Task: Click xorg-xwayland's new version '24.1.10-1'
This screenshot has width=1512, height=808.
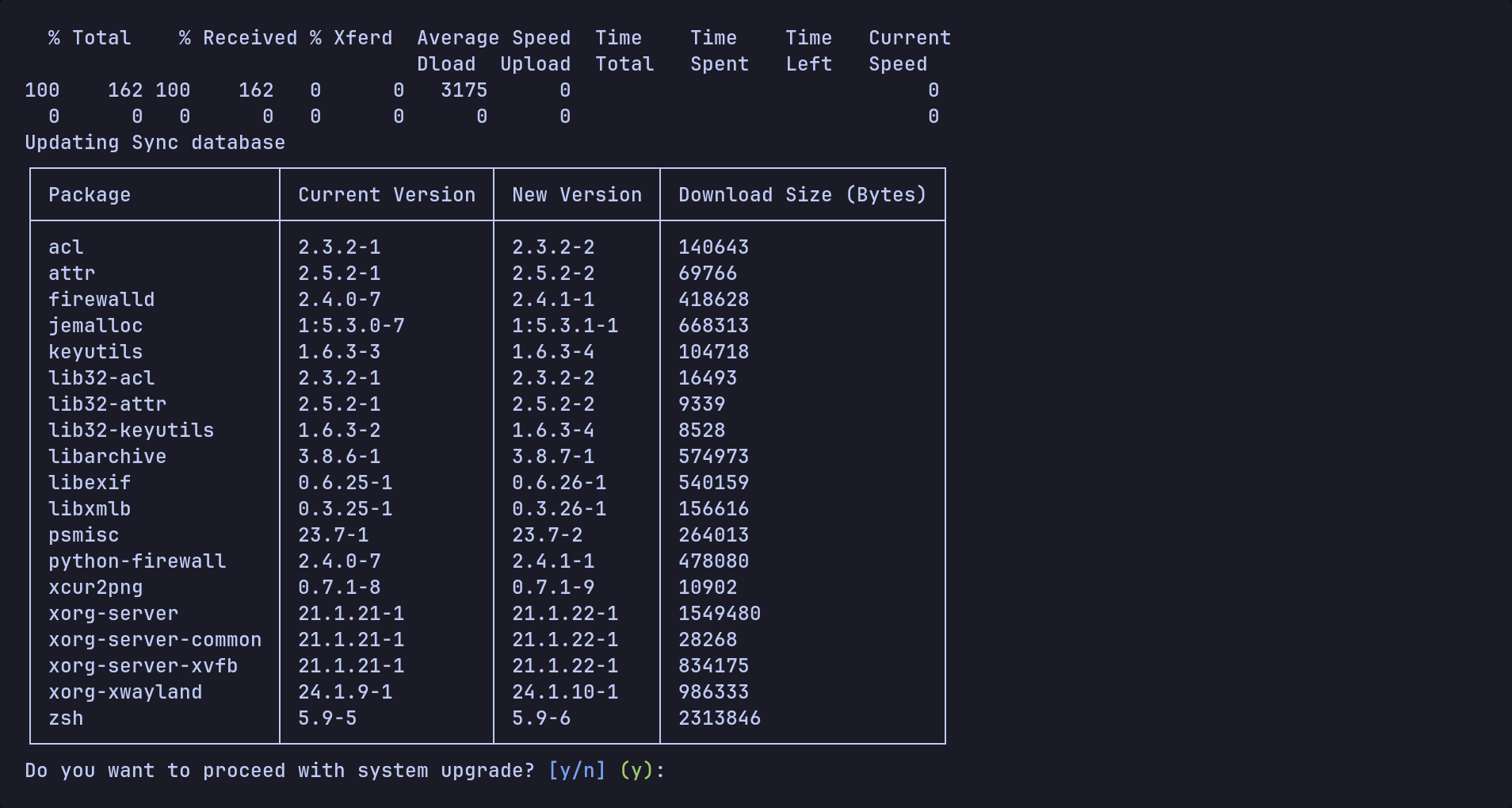Action: pos(565,692)
